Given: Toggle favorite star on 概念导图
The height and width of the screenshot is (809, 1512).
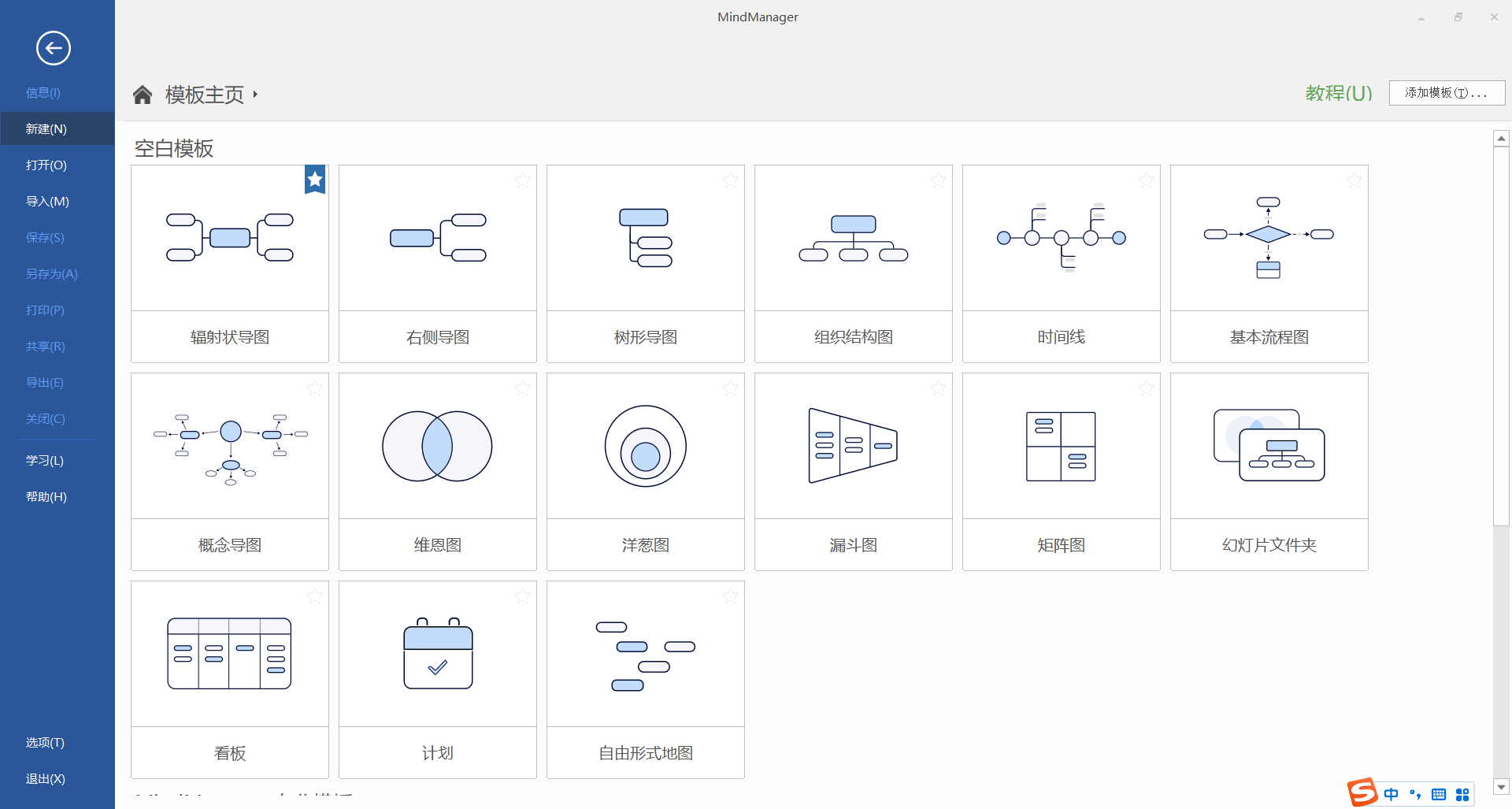Looking at the screenshot, I should click(x=315, y=388).
